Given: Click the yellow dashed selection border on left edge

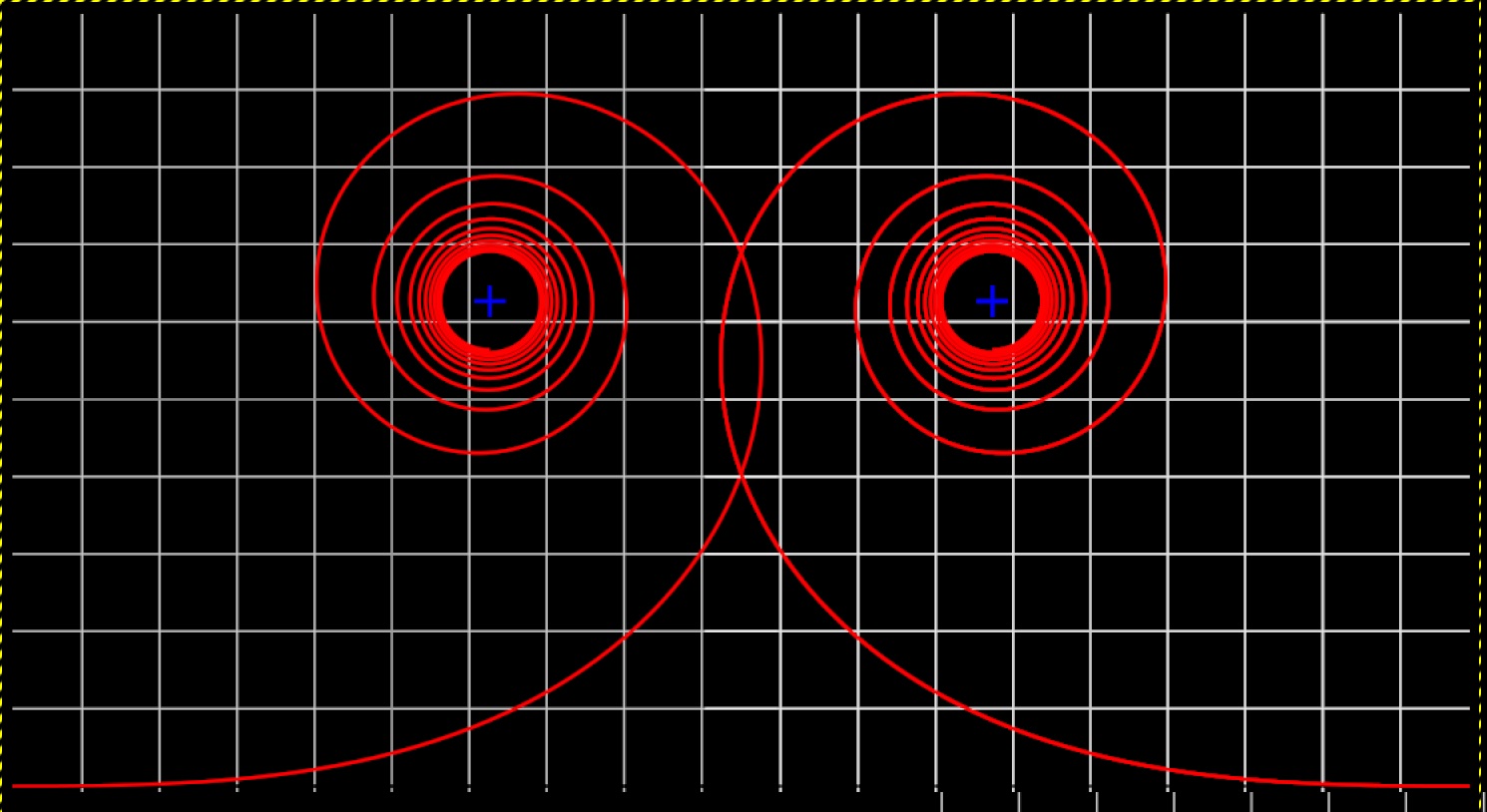Looking at the screenshot, I should [2, 399].
